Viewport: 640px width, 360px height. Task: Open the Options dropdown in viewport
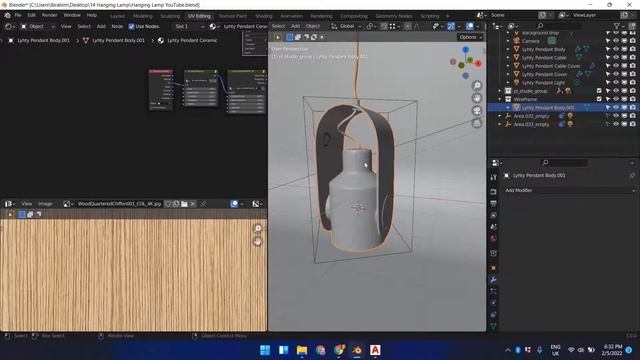point(471,37)
